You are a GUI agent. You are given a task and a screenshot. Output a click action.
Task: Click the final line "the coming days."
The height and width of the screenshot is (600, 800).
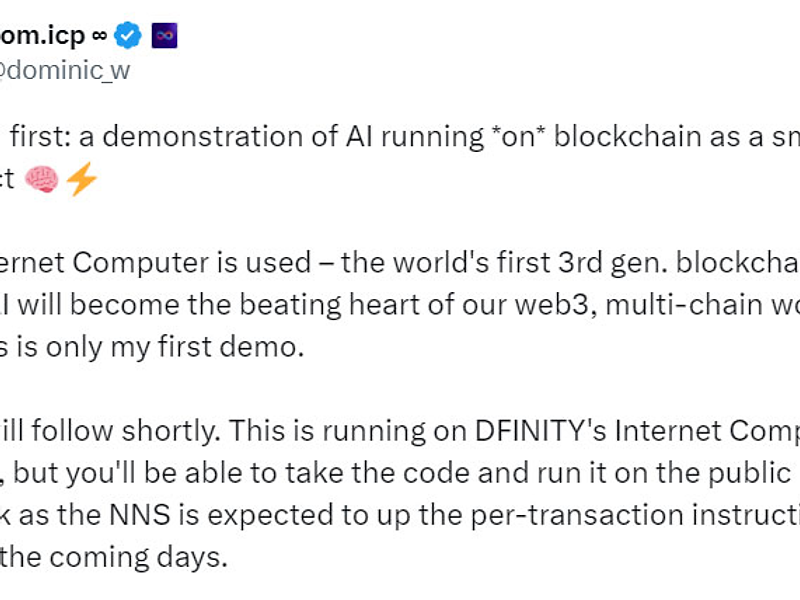pyautogui.click(x=113, y=557)
